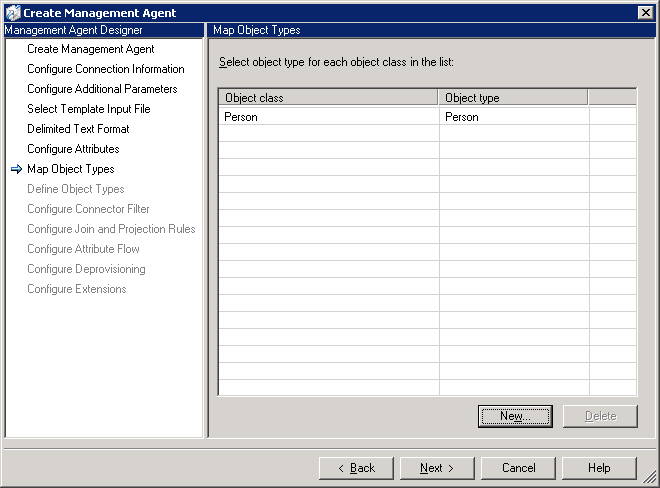Close the Create Management Agent dialog
The image size is (660, 488).
645,13
